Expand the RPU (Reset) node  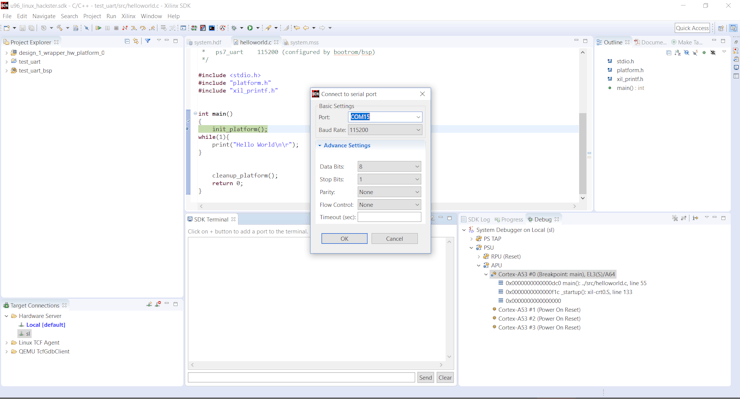[x=479, y=256]
